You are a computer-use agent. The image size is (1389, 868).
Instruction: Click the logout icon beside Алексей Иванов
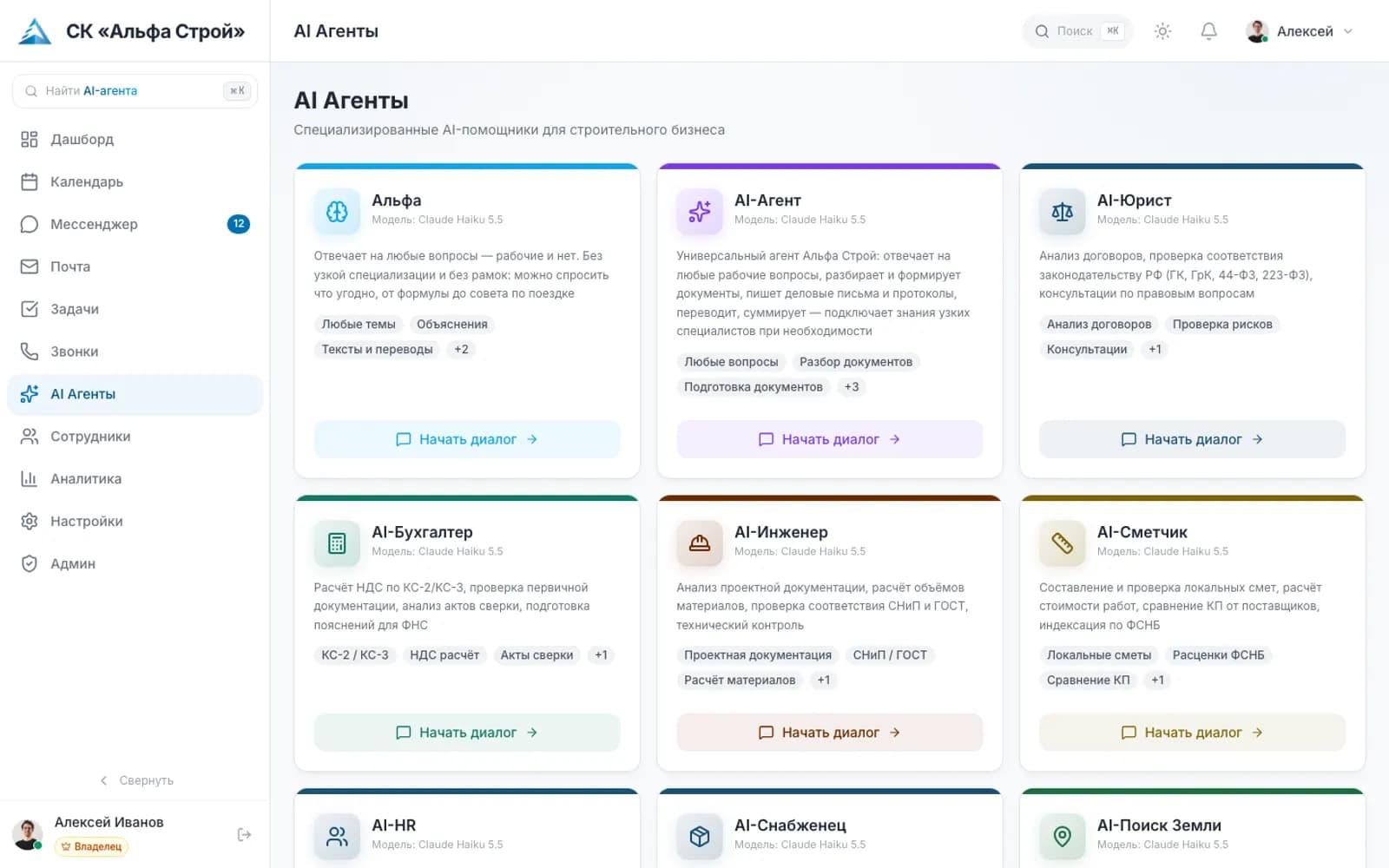(x=244, y=834)
